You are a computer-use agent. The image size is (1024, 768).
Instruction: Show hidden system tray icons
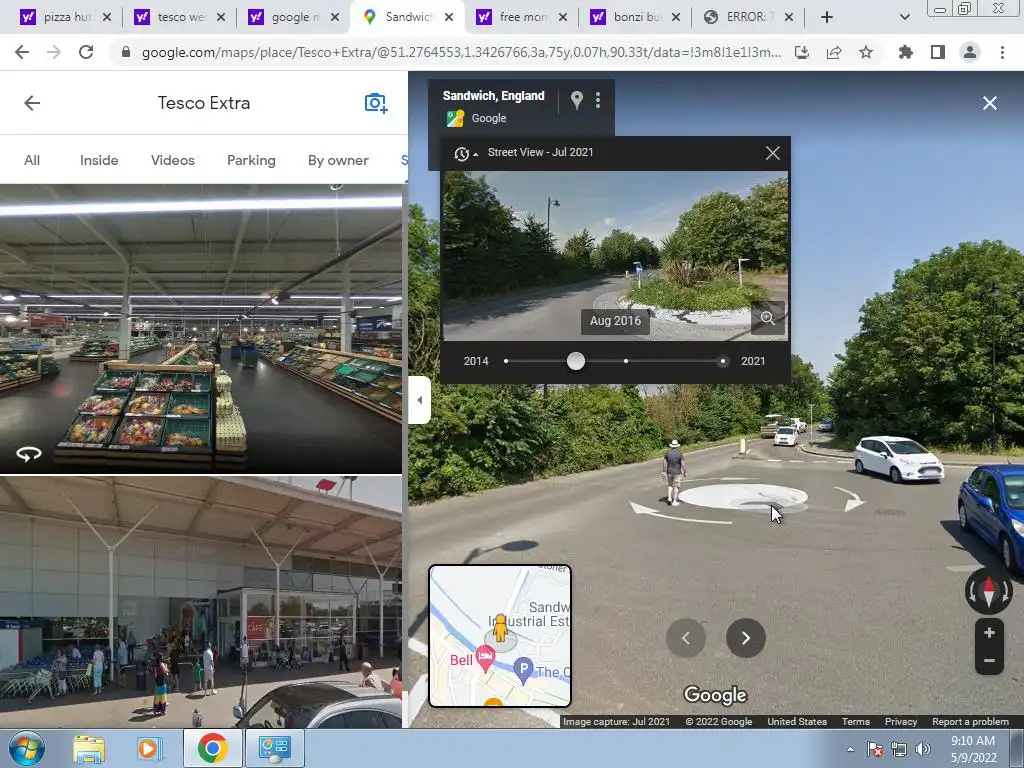point(850,749)
